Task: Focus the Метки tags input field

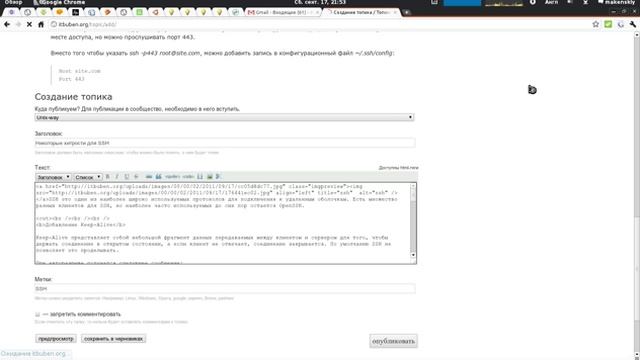Action: (225, 289)
